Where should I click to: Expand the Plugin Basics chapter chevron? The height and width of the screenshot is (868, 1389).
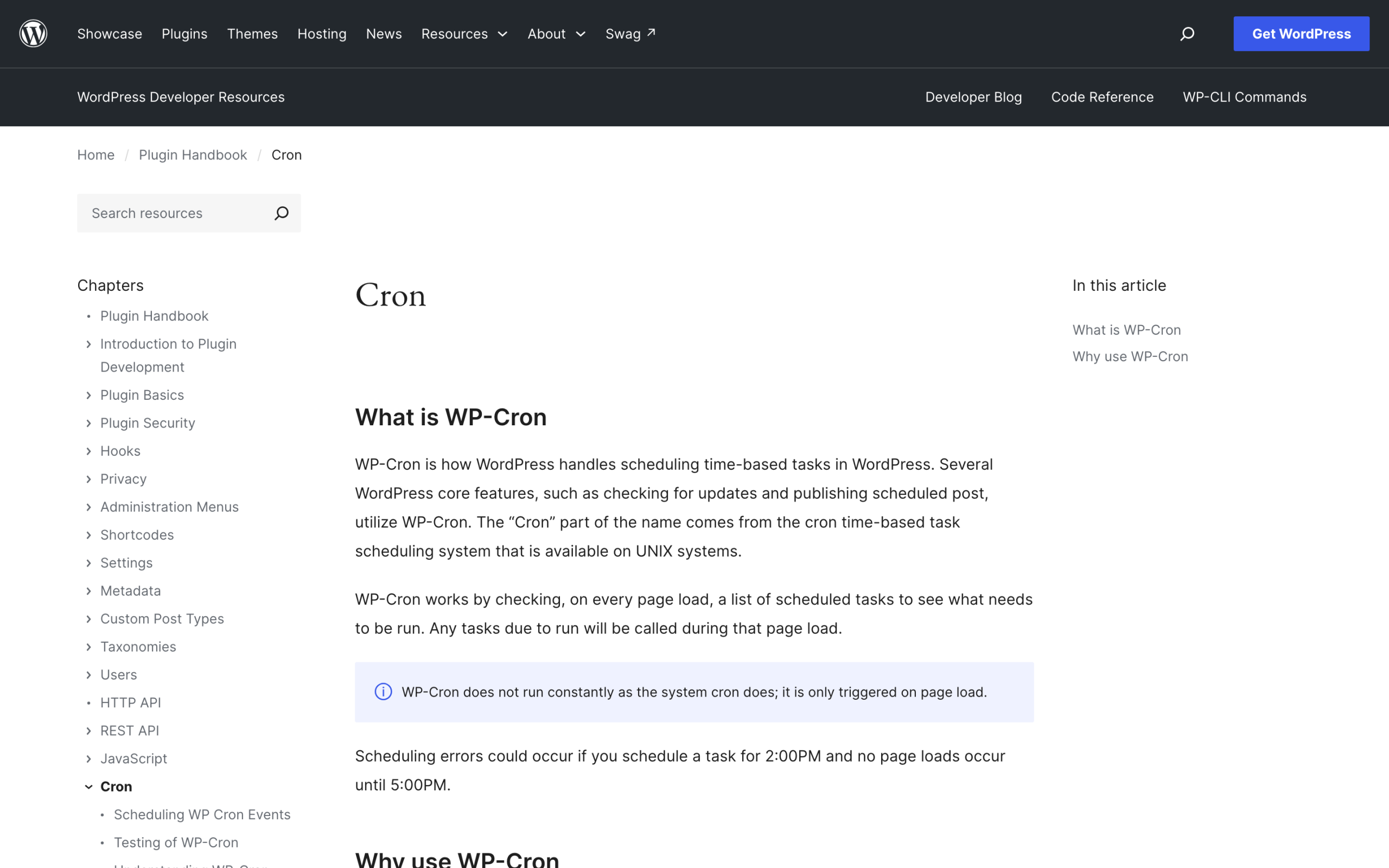(x=88, y=395)
